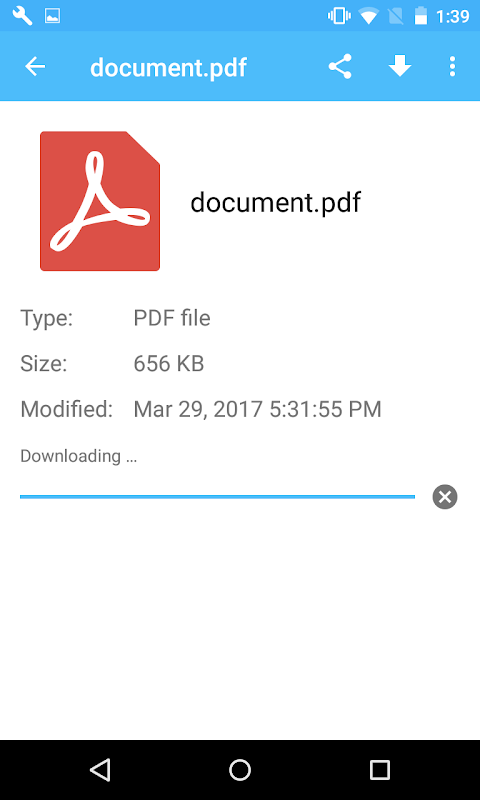The height and width of the screenshot is (800, 480).
Task: Tap the battery status icon
Action: 421,16
